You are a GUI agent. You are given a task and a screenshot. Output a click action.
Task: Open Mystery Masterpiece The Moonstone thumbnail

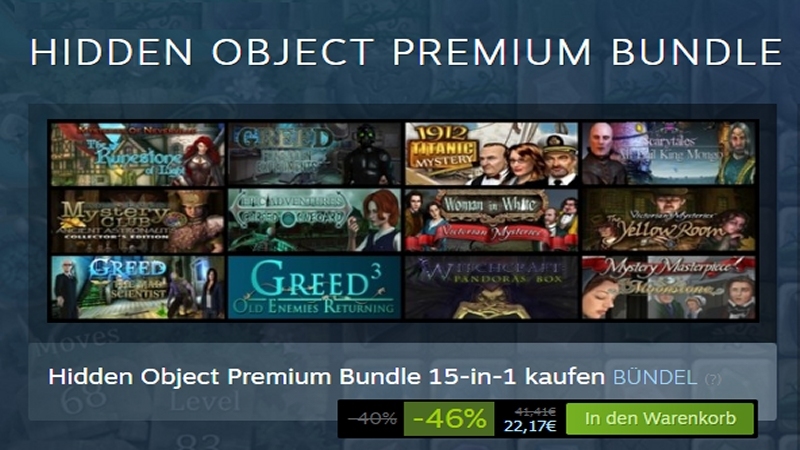coord(669,287)
